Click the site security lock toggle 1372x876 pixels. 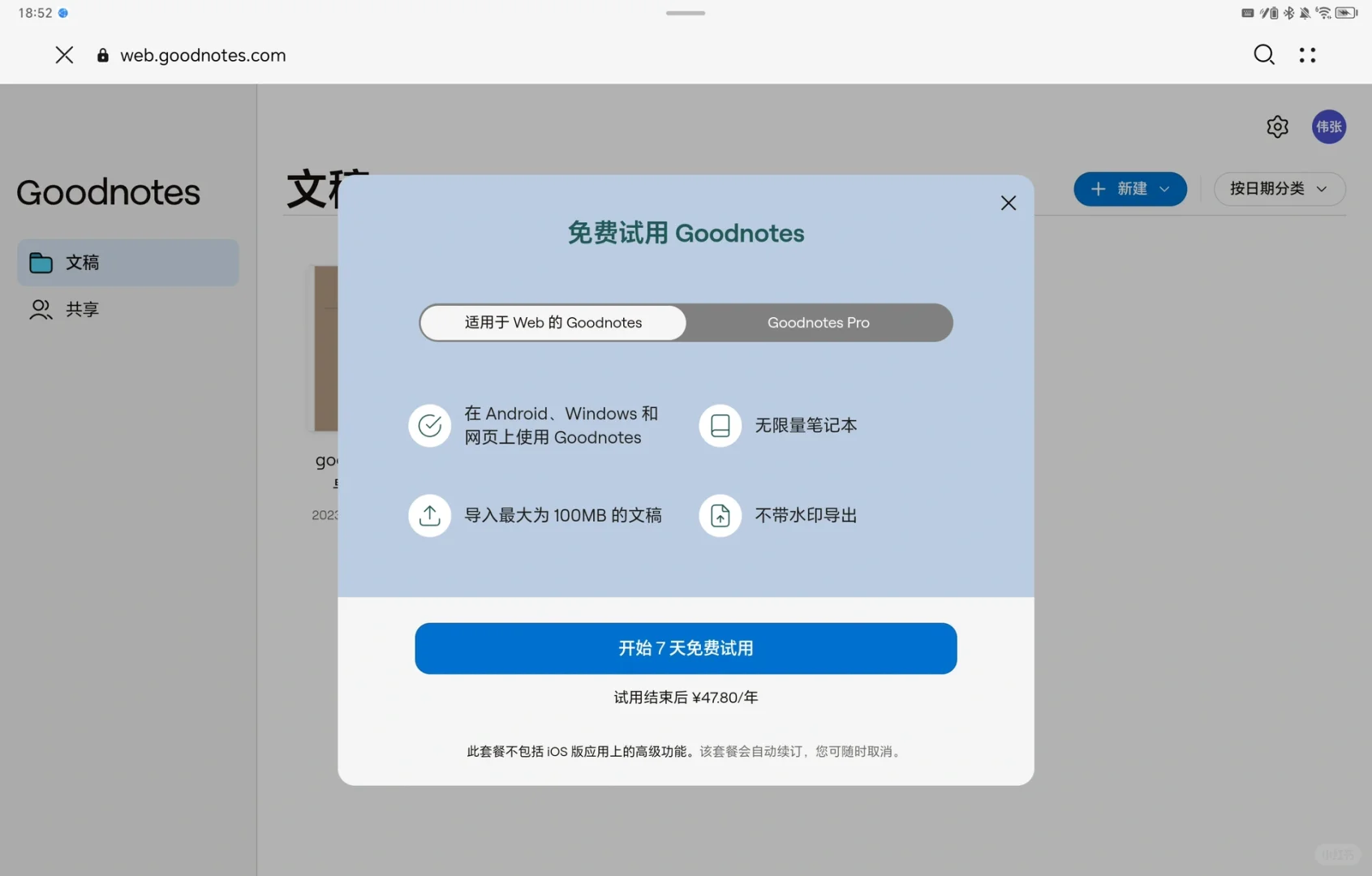click(102, 54)
